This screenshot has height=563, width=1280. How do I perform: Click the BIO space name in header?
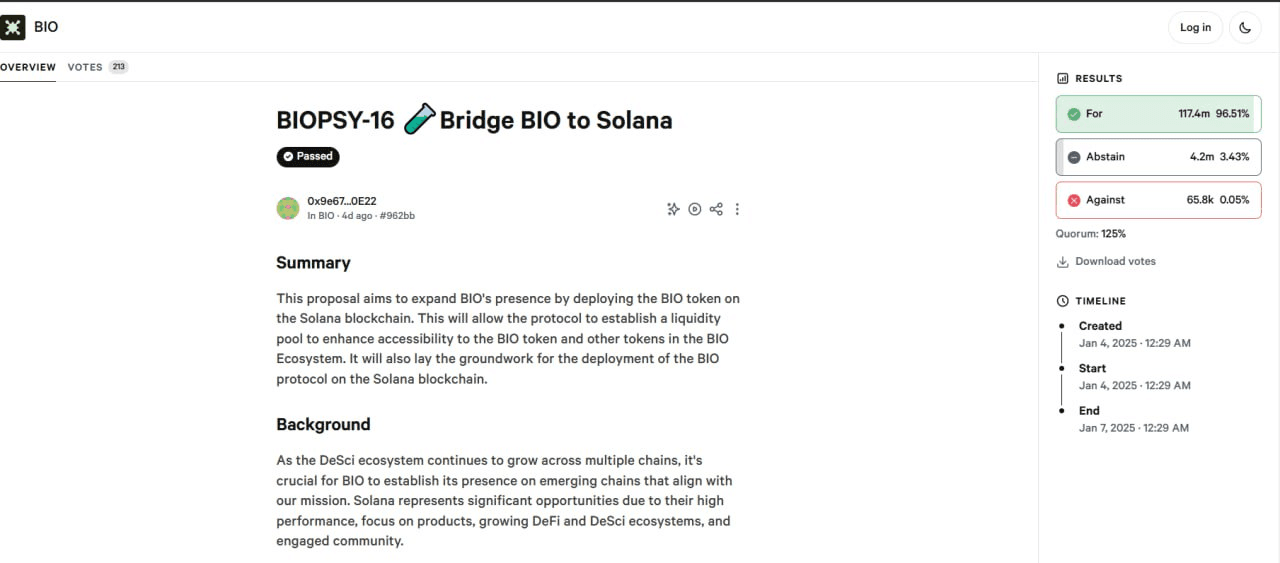tap(46, 27)
